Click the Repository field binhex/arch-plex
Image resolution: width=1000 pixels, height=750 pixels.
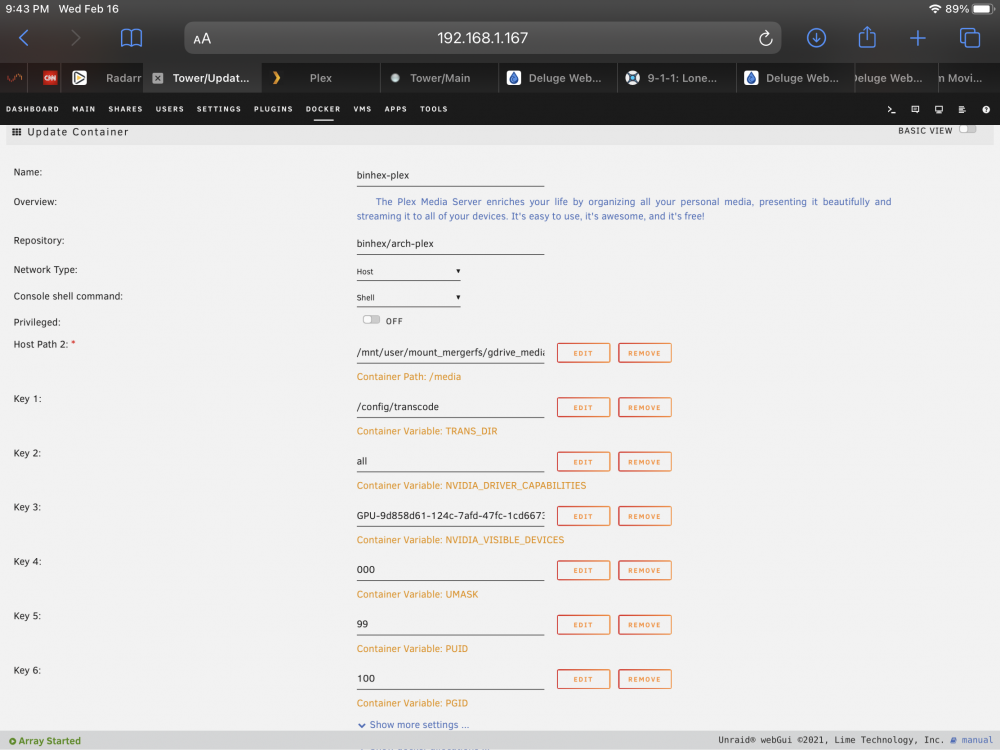click(450, 244)
